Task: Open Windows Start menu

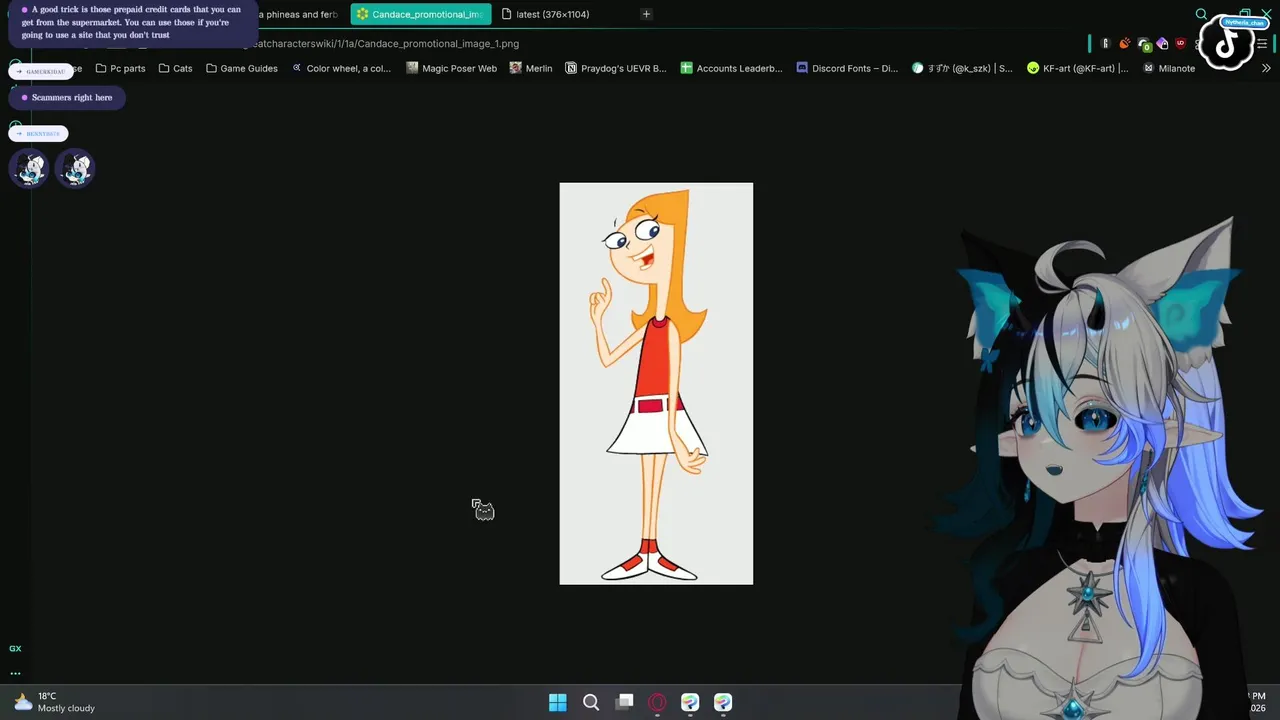Action: pos(558,702)
